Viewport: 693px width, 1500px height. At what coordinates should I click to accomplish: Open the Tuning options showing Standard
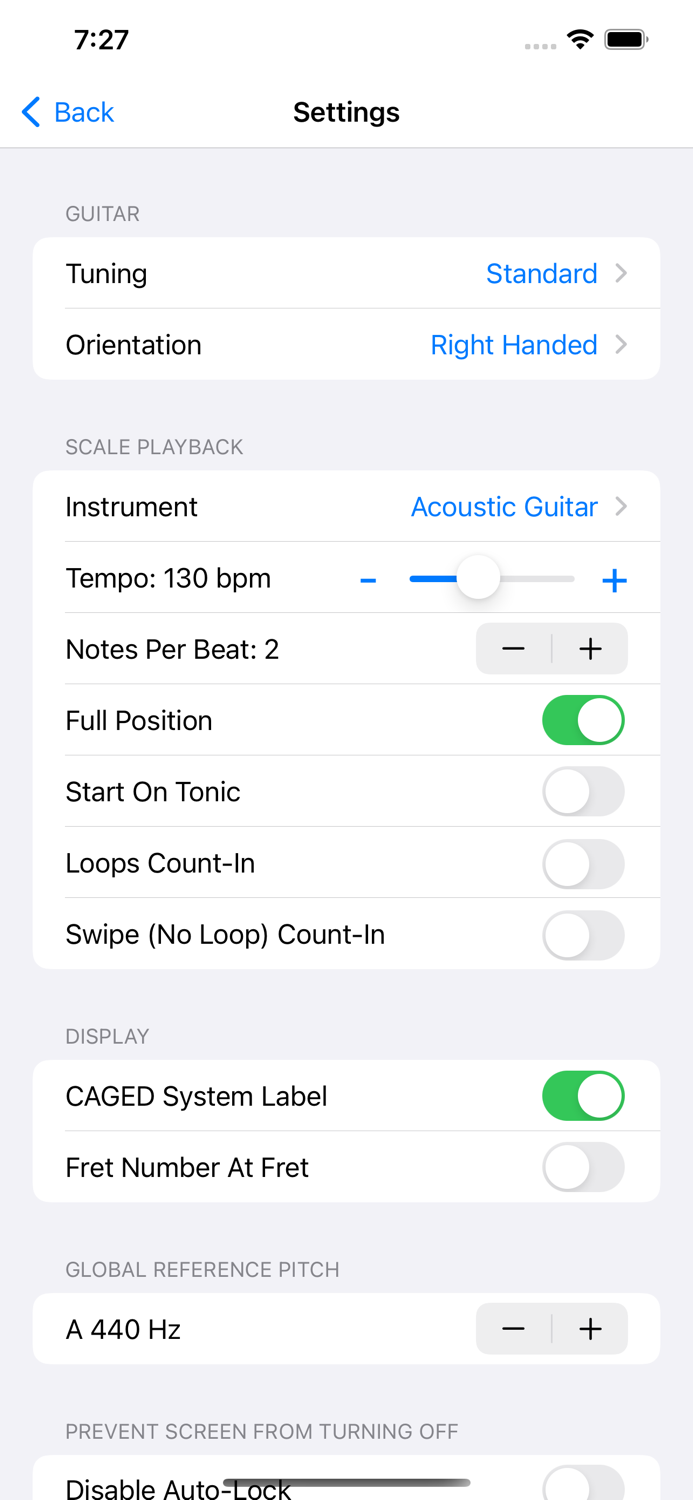[x=346, y=273]
